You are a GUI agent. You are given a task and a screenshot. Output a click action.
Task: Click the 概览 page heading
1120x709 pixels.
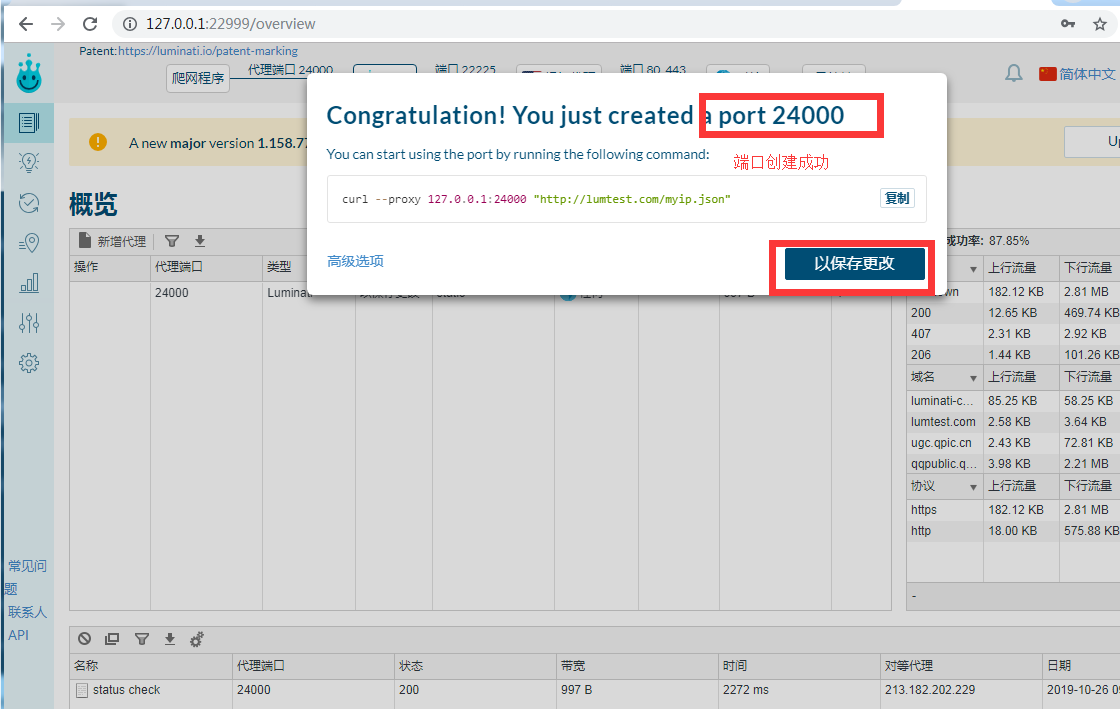click(x=93, y=204)
